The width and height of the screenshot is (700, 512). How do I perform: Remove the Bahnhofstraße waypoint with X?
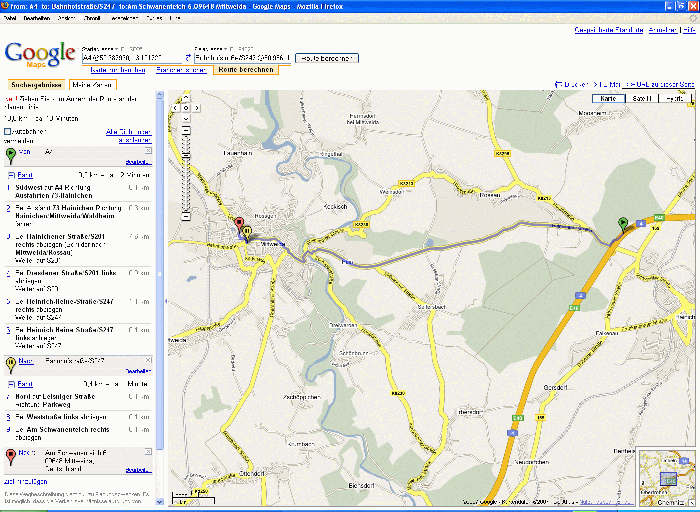148,360
